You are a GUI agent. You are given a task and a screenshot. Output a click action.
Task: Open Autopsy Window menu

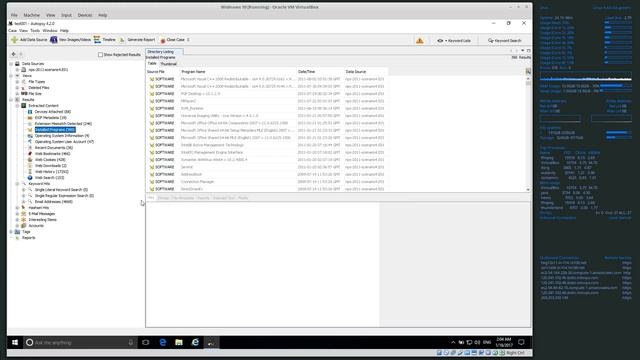[50, 31]
